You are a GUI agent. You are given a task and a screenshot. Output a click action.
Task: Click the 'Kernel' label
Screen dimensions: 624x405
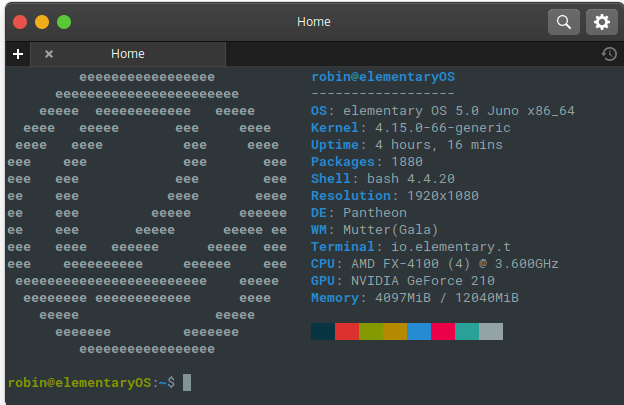point(335,128)
